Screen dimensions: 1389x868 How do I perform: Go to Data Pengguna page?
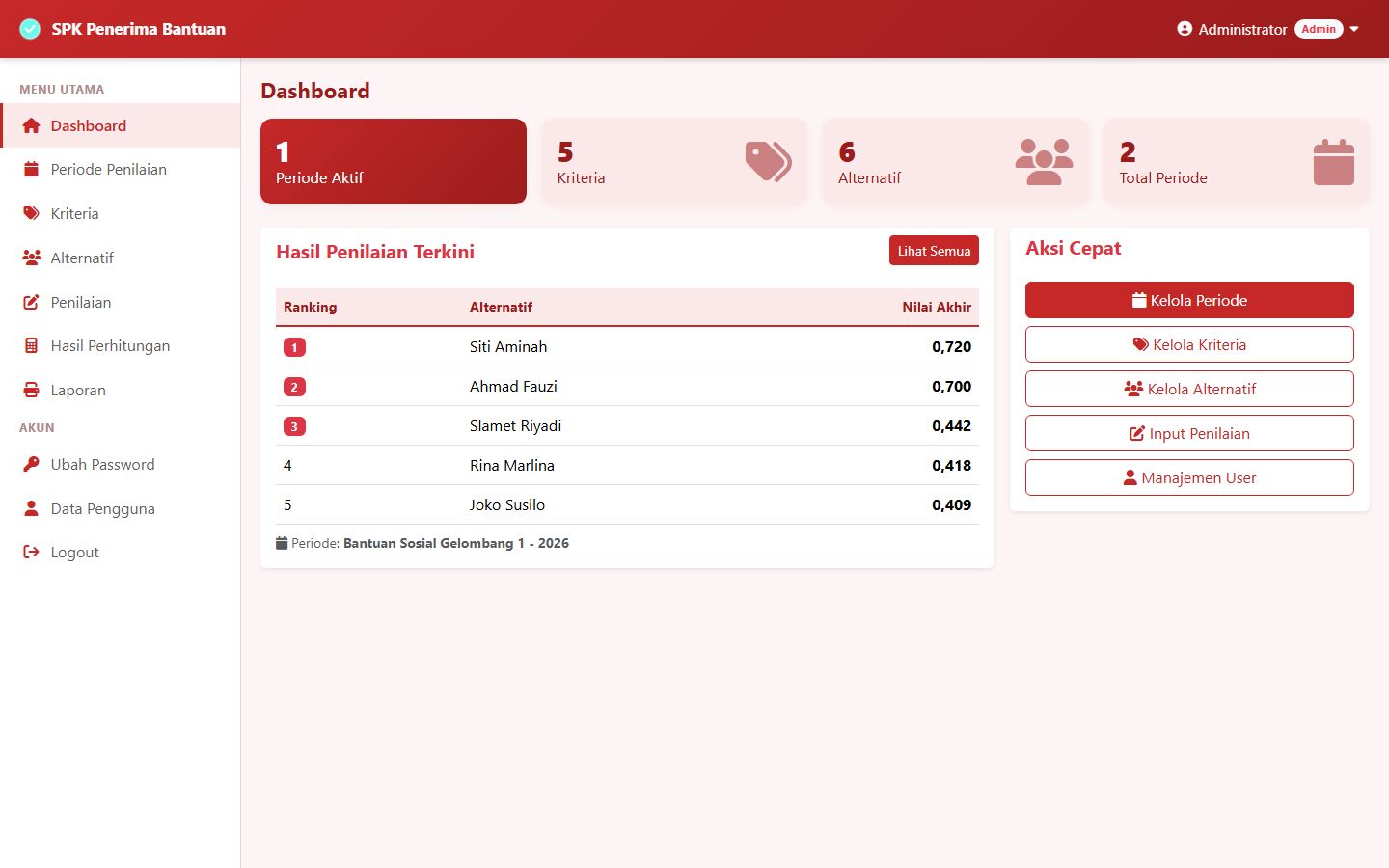pyautogui.click(x=121, y=508)
